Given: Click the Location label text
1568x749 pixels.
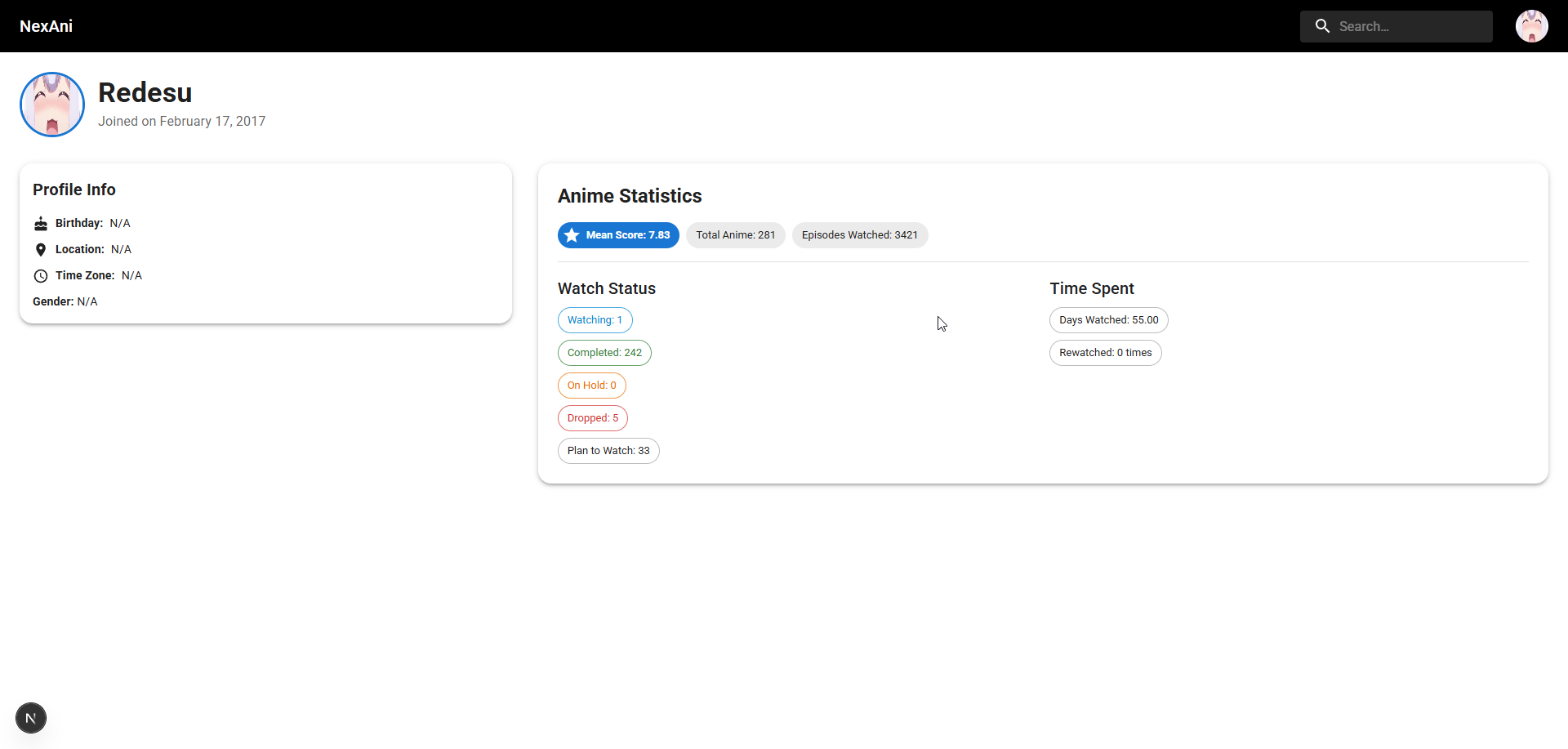Looking at the screenshot, I should (x=80, y=249).
